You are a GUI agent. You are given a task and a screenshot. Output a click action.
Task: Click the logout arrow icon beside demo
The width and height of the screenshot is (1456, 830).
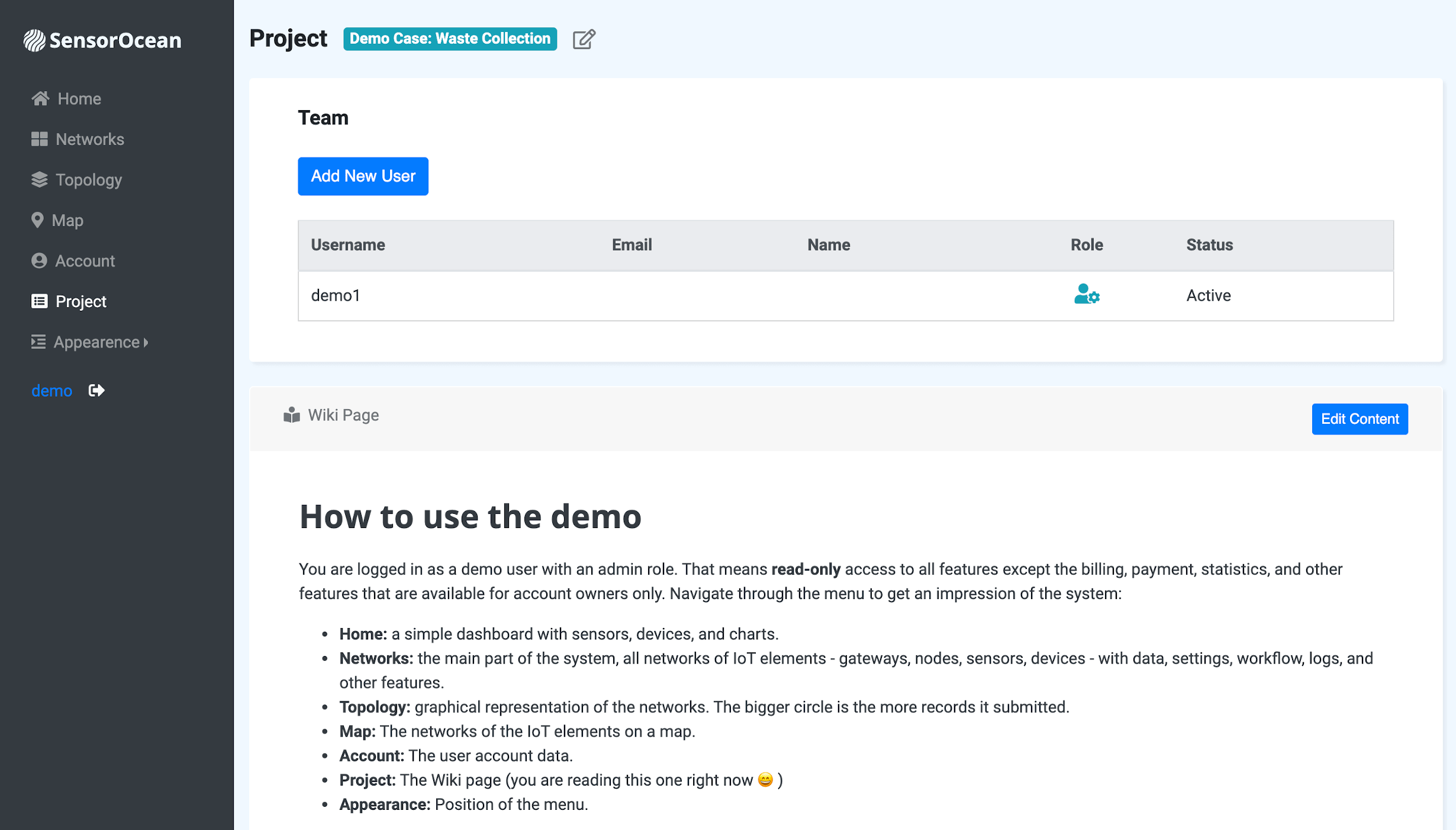(96, 390)
